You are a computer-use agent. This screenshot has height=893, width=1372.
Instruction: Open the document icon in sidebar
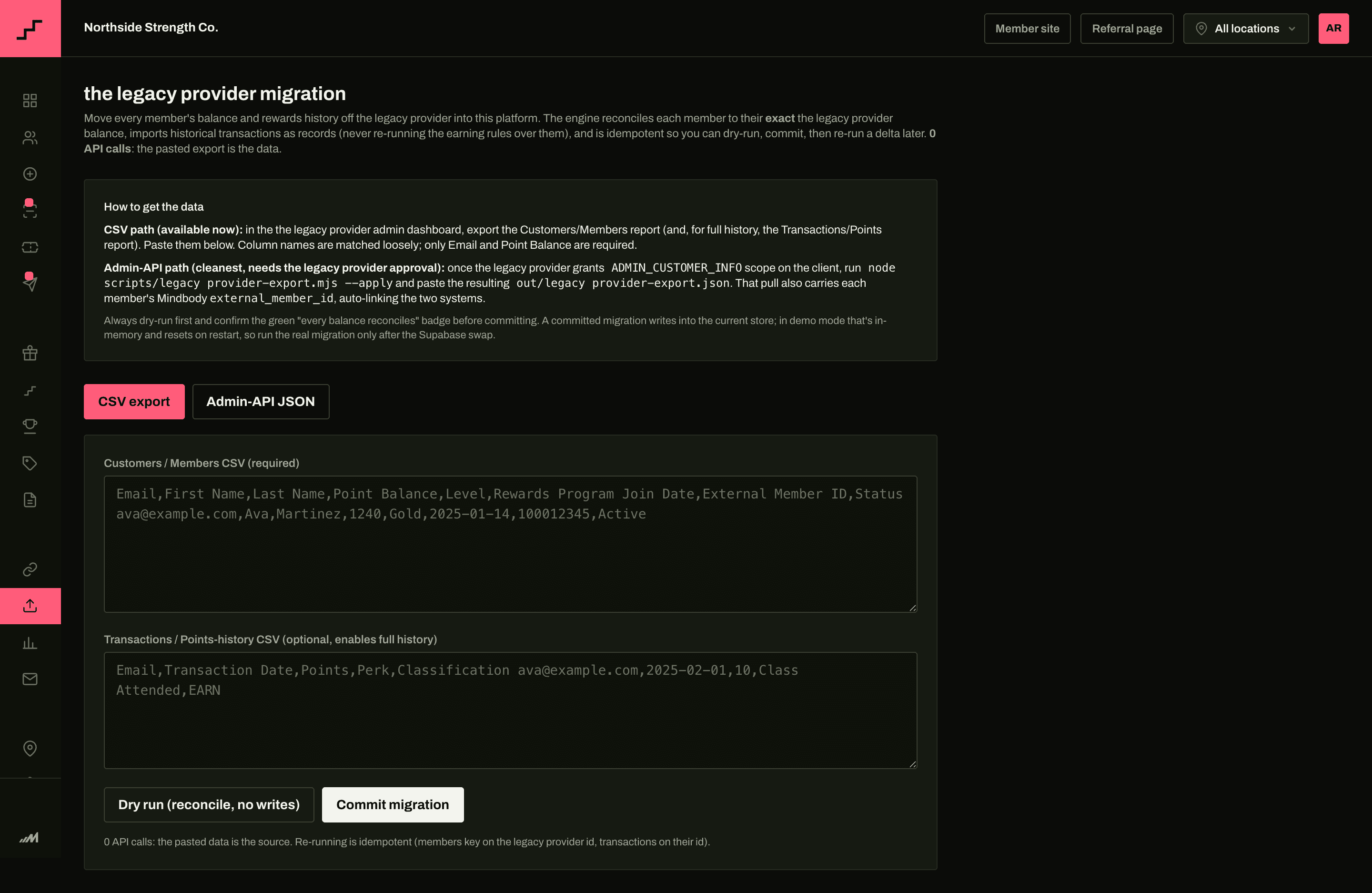click(30, 500)
